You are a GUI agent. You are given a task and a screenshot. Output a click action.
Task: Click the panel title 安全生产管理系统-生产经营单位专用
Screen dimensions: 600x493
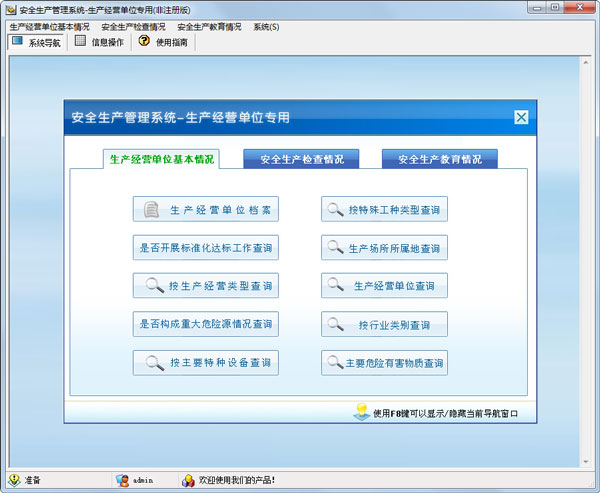[x=181, y=118]
